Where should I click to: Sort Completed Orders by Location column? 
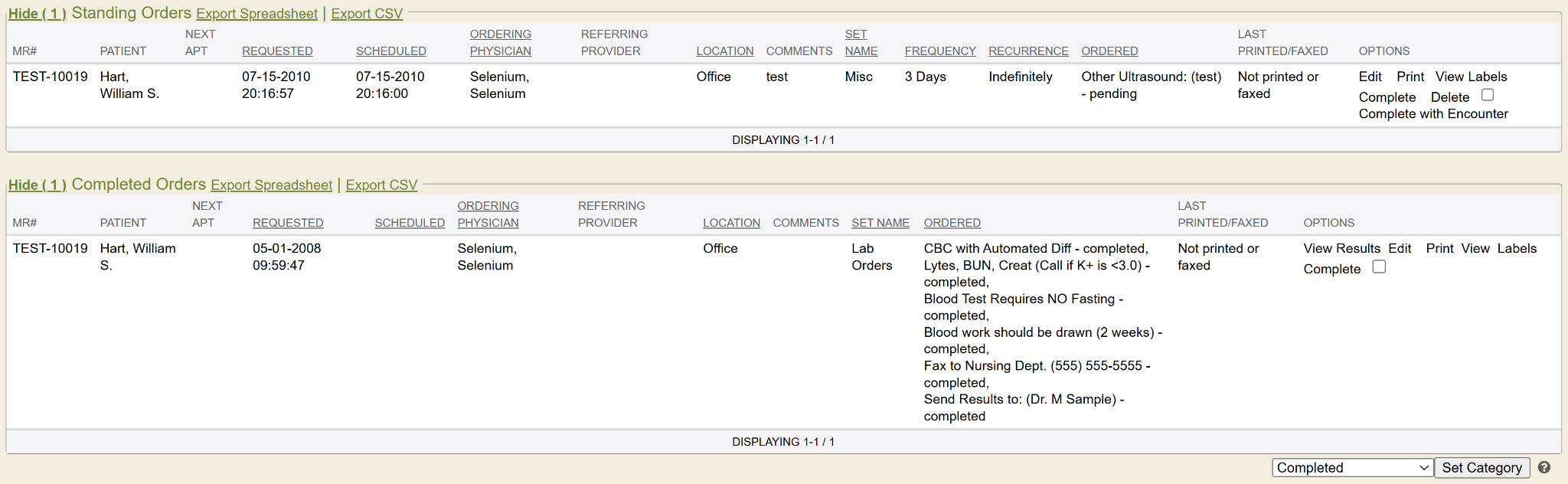(731, 223)
